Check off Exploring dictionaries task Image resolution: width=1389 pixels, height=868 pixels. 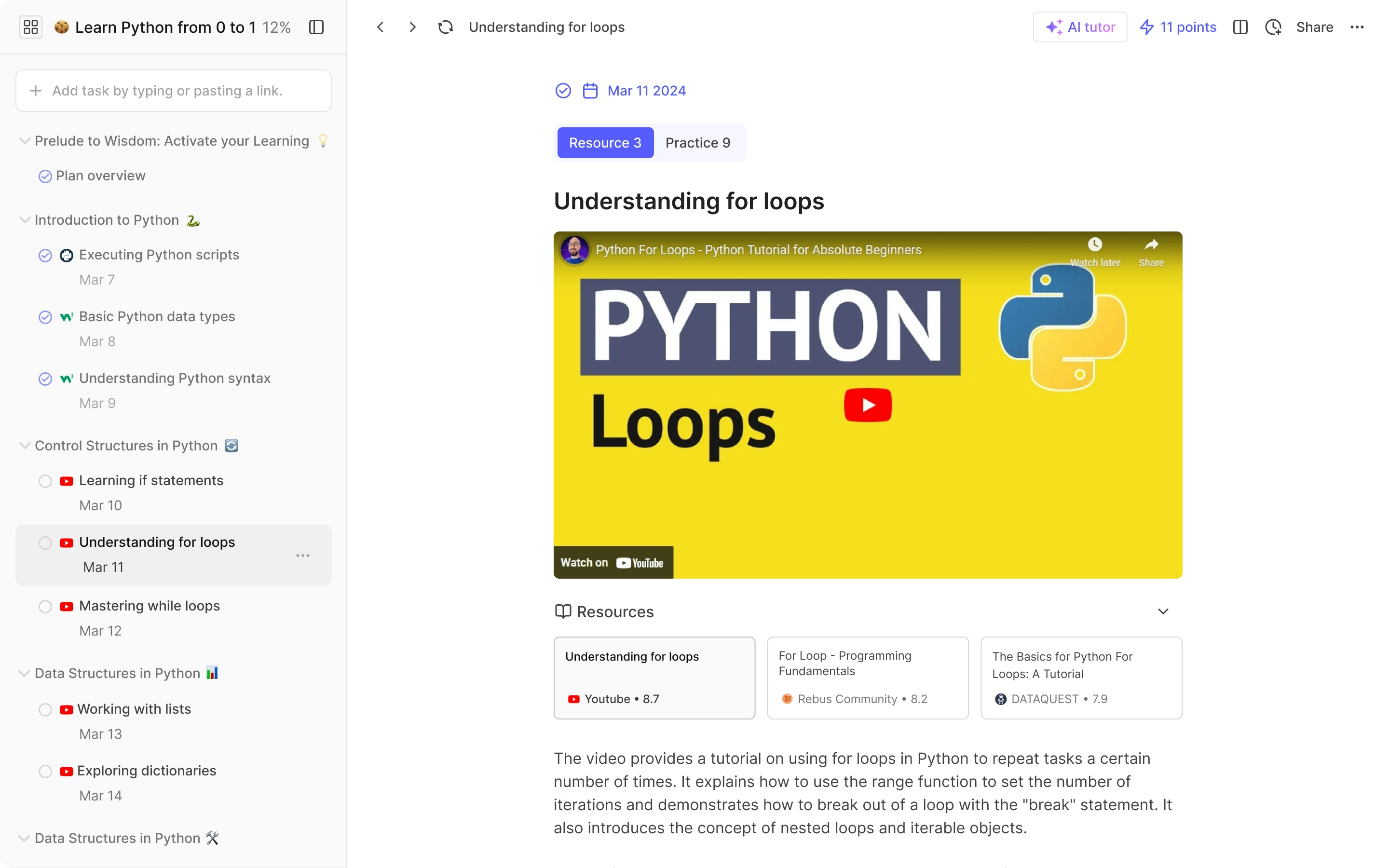tap(45, 772)
